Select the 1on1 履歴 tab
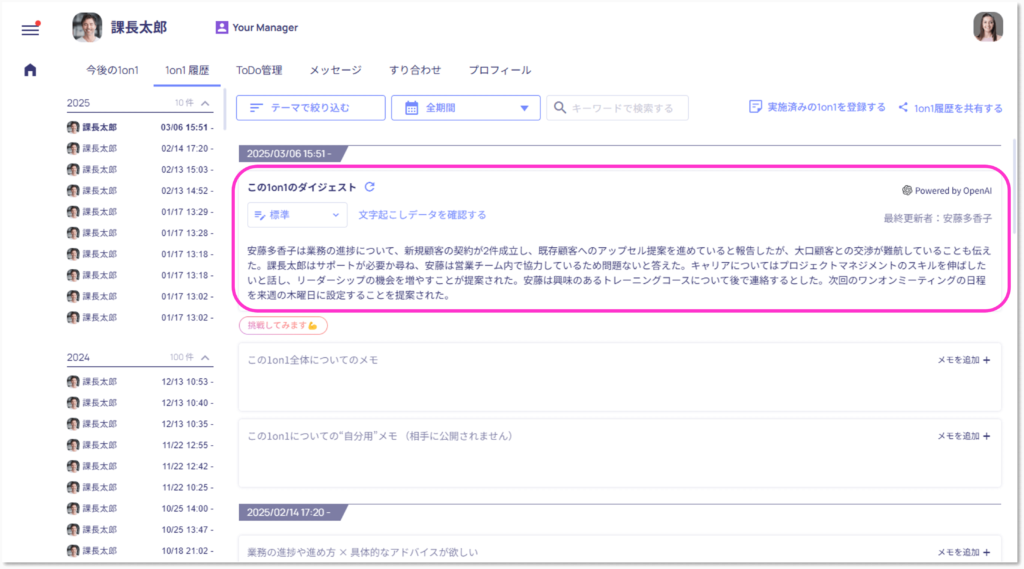Screen dimensions: 1024x569 187,70
